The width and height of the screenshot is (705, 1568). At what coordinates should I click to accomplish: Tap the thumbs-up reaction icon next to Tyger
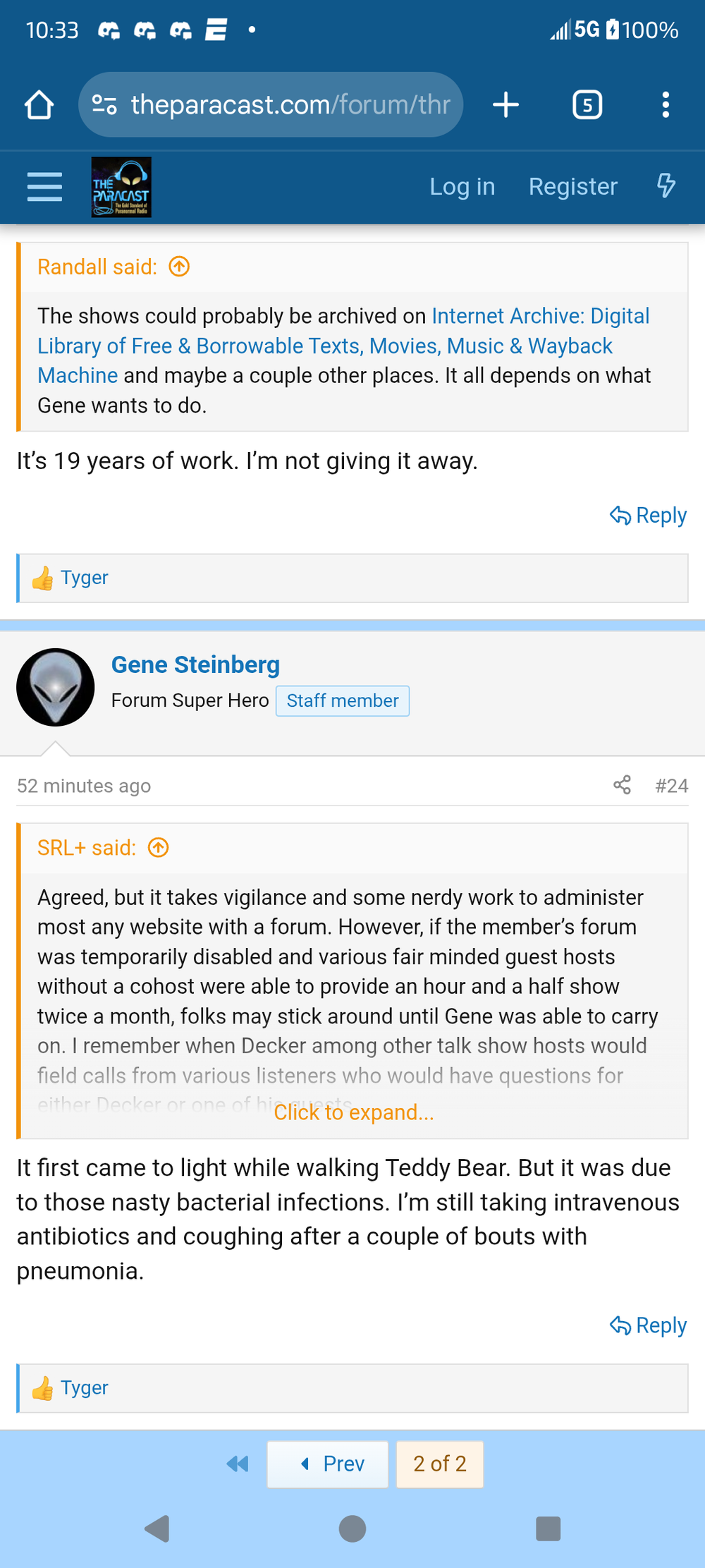43,1387
